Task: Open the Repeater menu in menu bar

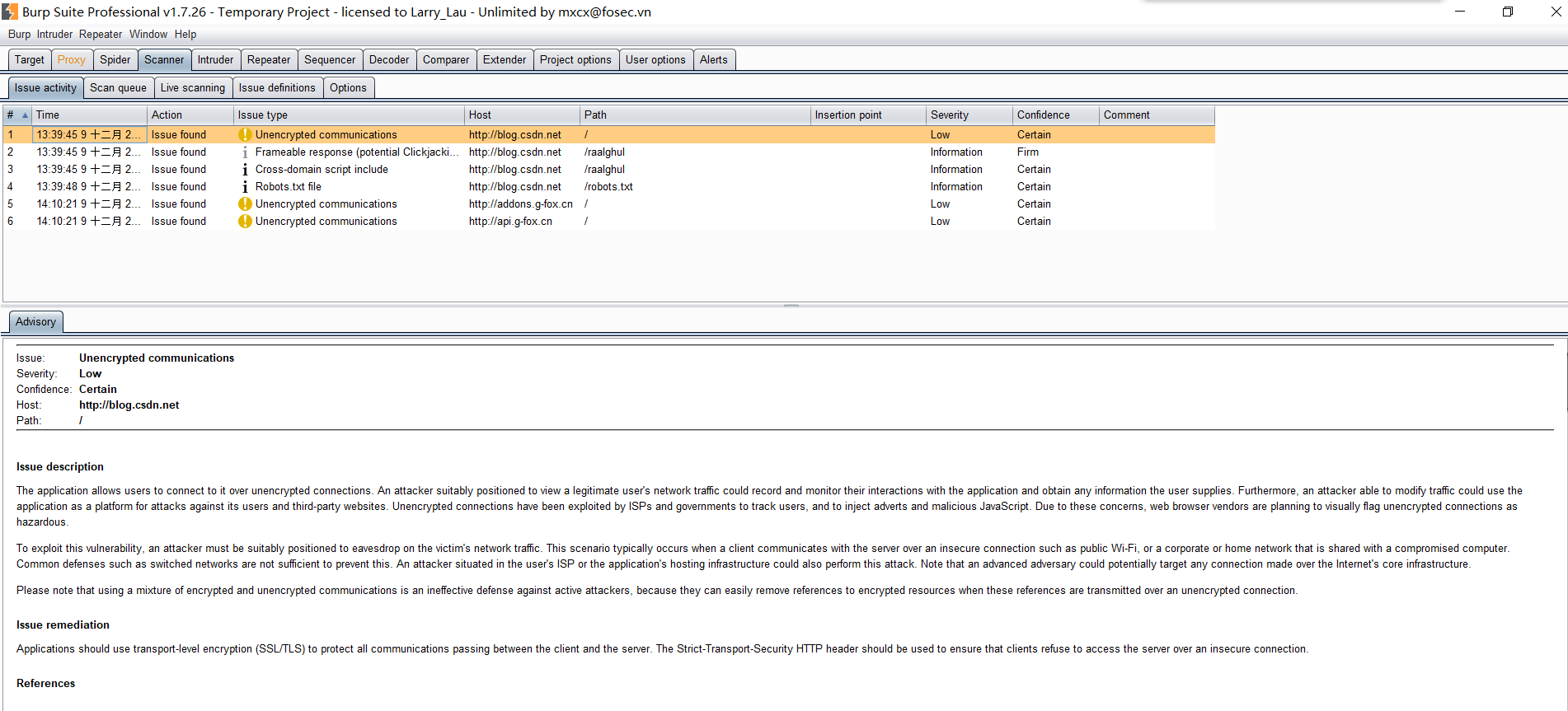Action: [101, 34]
